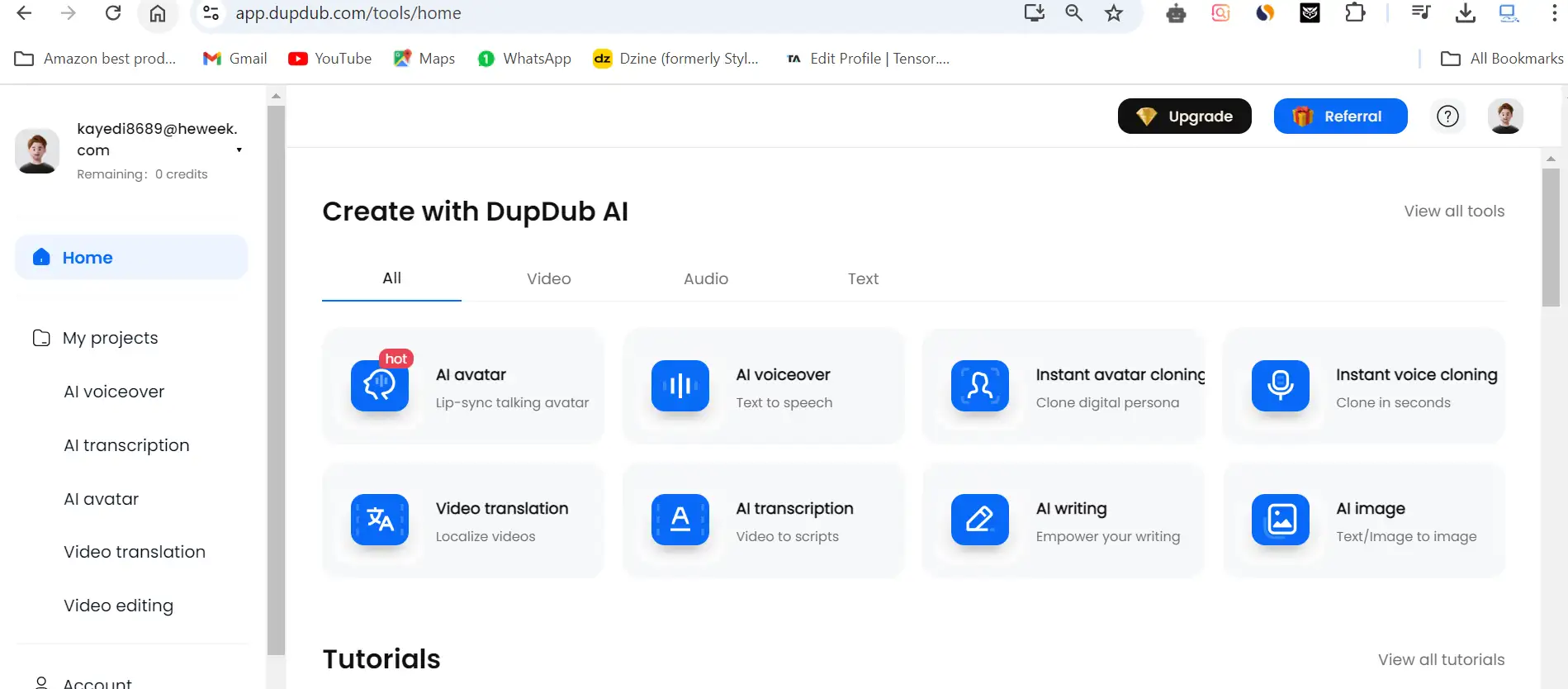1568x689 pixels.
Task: Click the hot badge on AI avatar
Action: point(396,359)
